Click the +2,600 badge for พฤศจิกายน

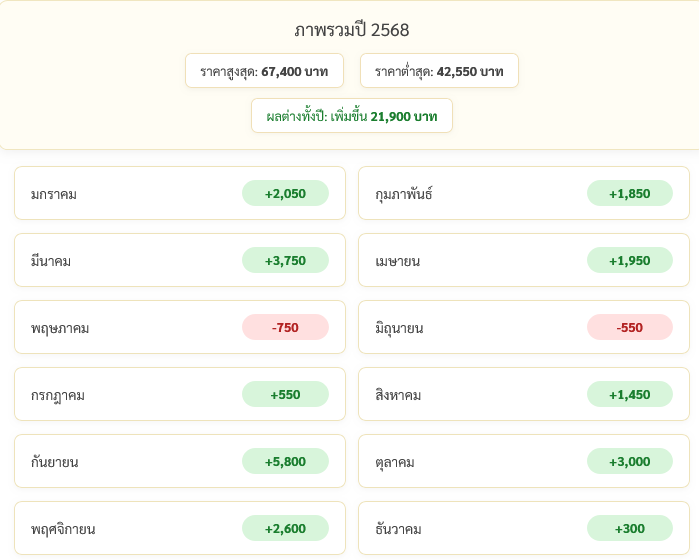click(x=285, y=529)
